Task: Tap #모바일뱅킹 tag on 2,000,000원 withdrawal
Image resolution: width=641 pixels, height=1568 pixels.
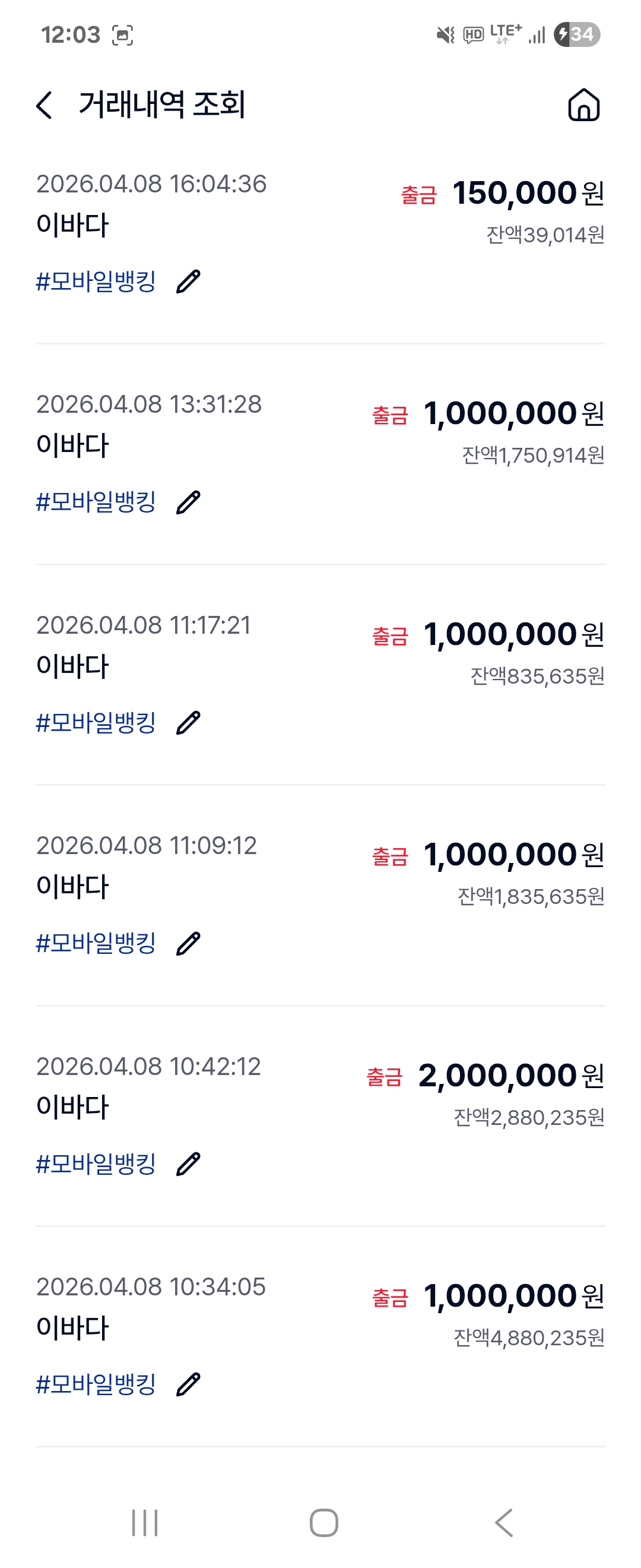Action: [96, 1164]
